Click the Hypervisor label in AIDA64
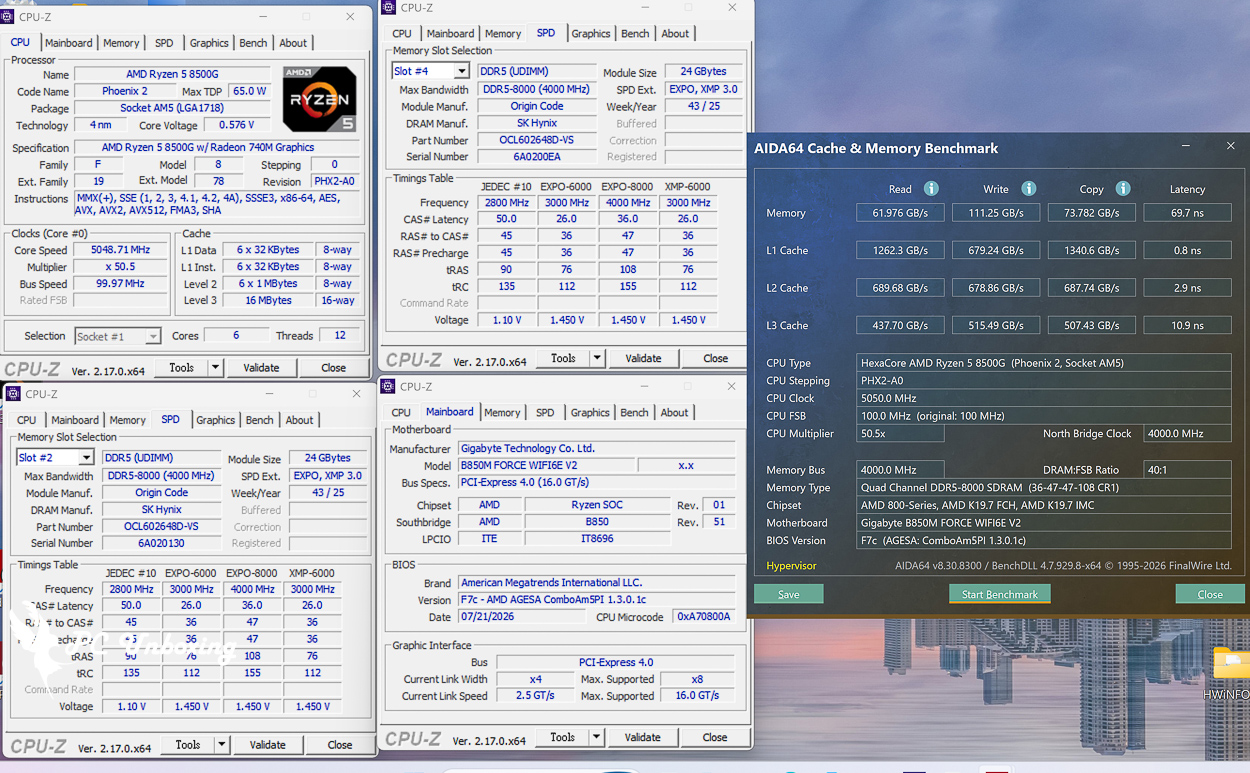 (791, 566)
